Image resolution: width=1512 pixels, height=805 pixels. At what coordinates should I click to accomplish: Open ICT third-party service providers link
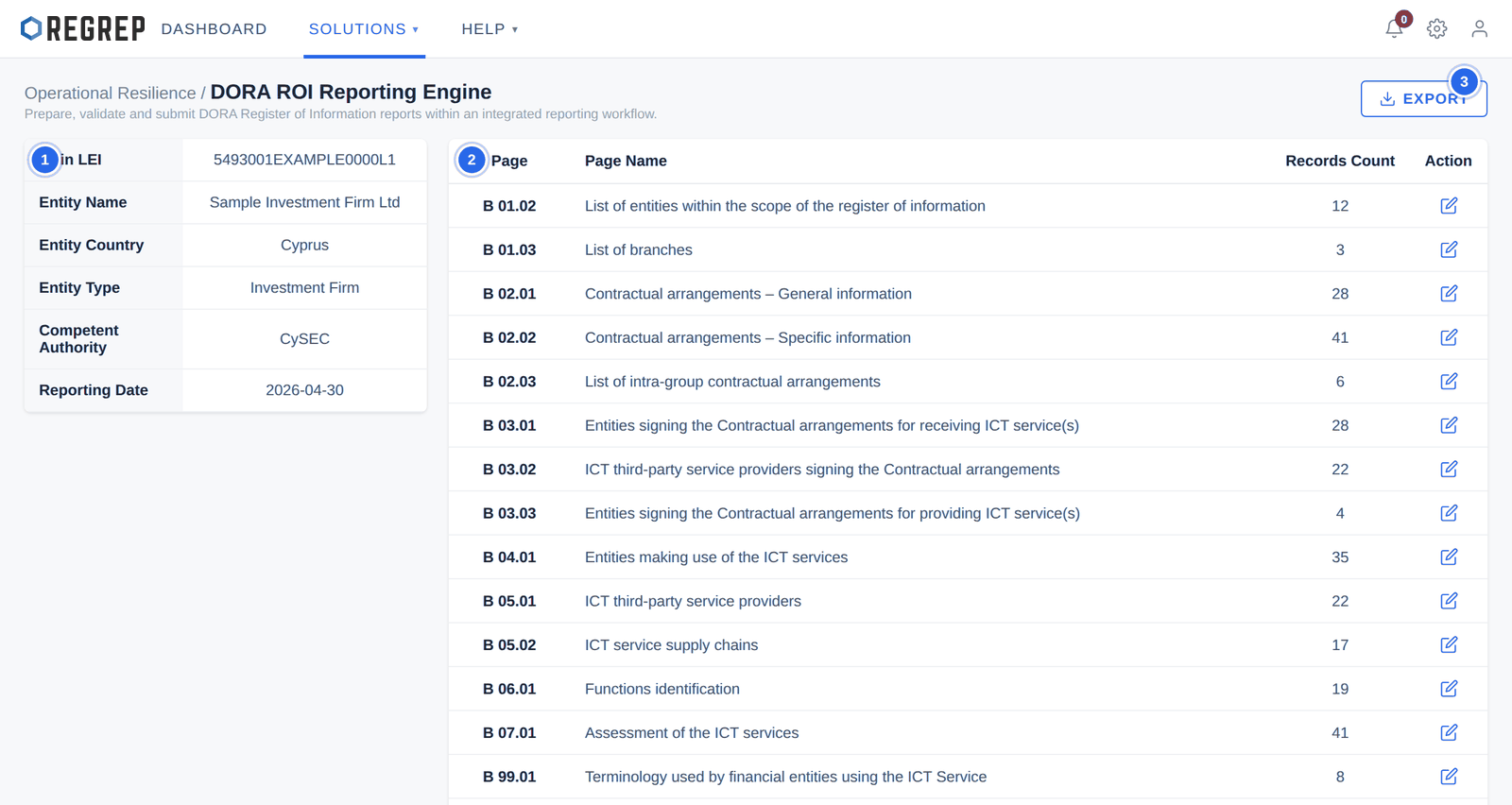(x=693, y=601)
